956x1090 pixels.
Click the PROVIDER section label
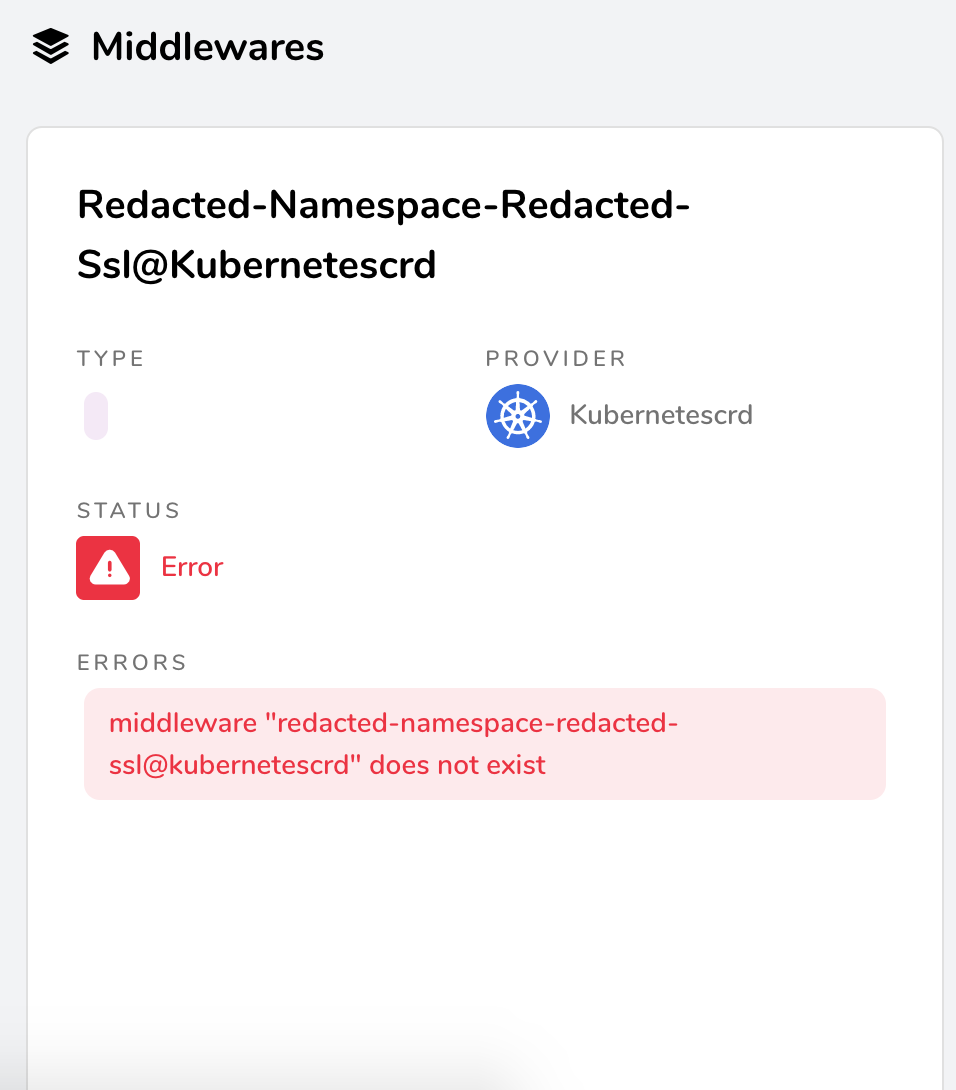click(555, 357)
